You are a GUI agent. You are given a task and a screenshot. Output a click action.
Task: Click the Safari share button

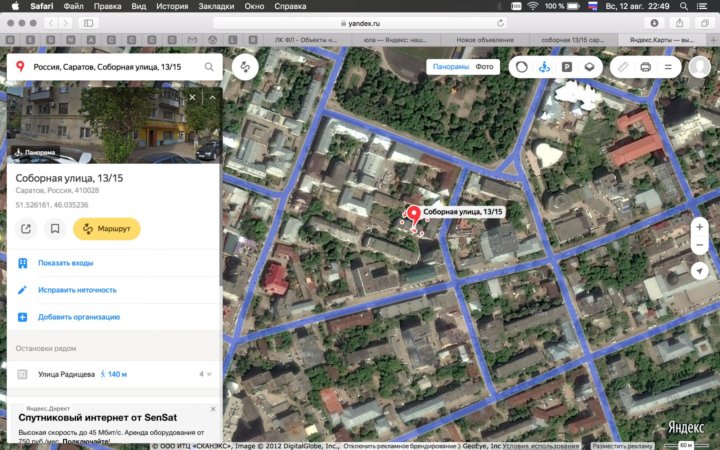[680, 23]
